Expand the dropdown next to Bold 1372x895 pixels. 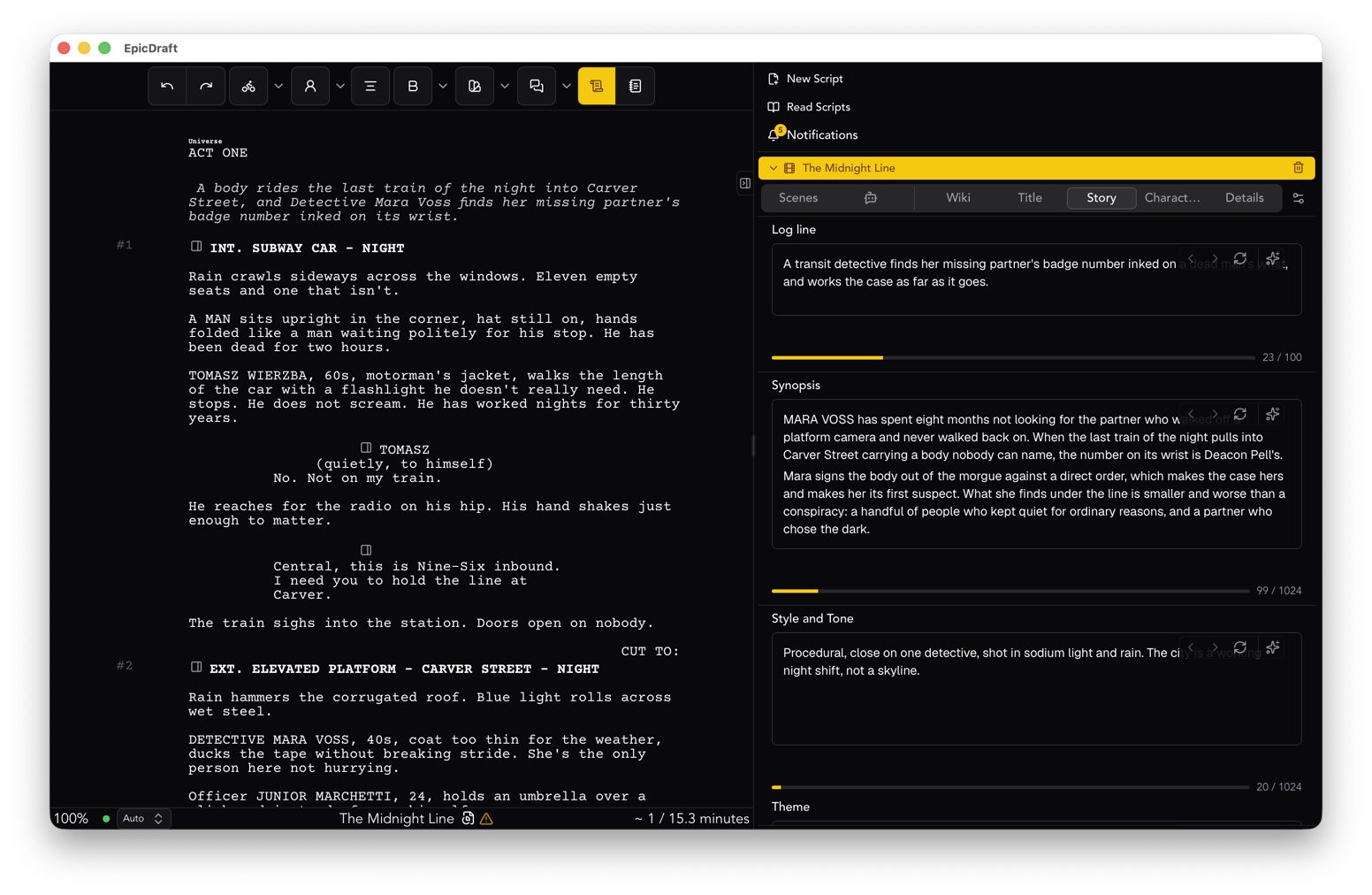tap(443, 87)
